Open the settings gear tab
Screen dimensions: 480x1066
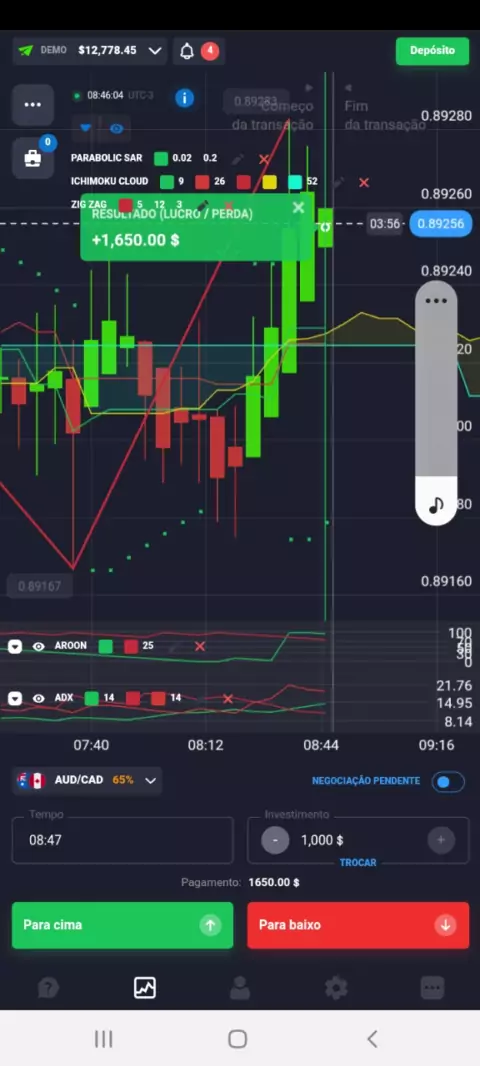pyautogui.click(x=336, y=987)
